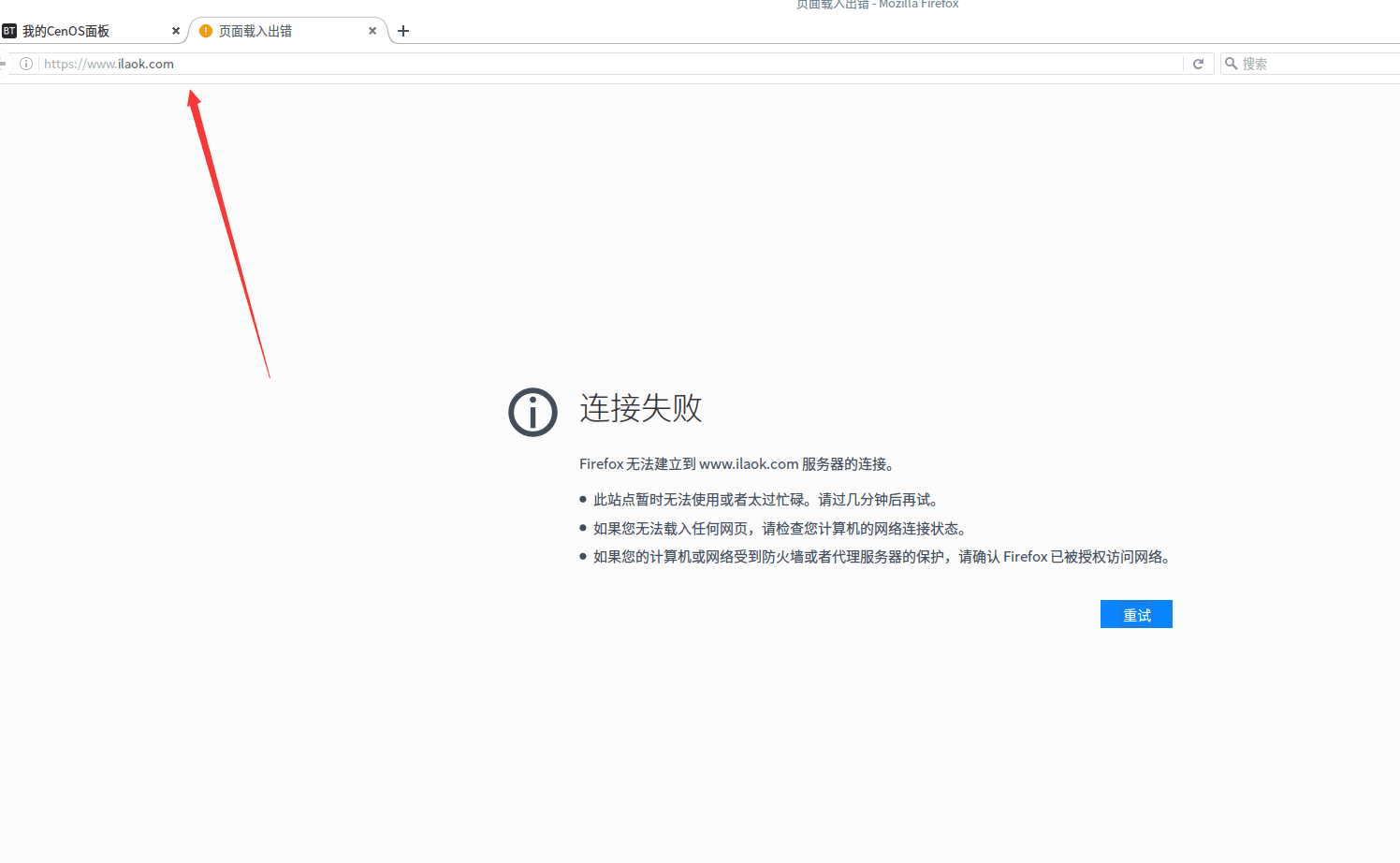The image size is (1400, 863).
Task: Close the 我的CenOS面板 tab
Action: tap(176, 31)
